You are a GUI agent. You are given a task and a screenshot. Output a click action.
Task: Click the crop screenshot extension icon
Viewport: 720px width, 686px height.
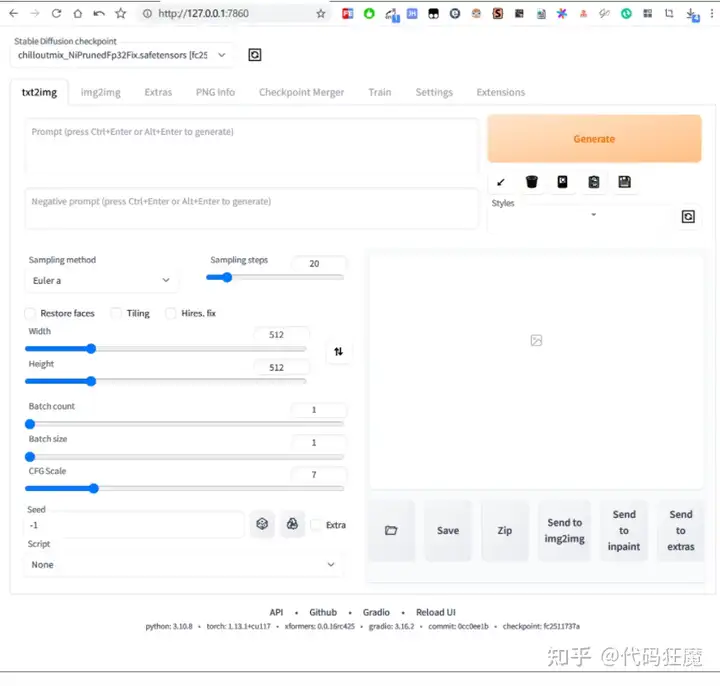[x=669, y=14]
